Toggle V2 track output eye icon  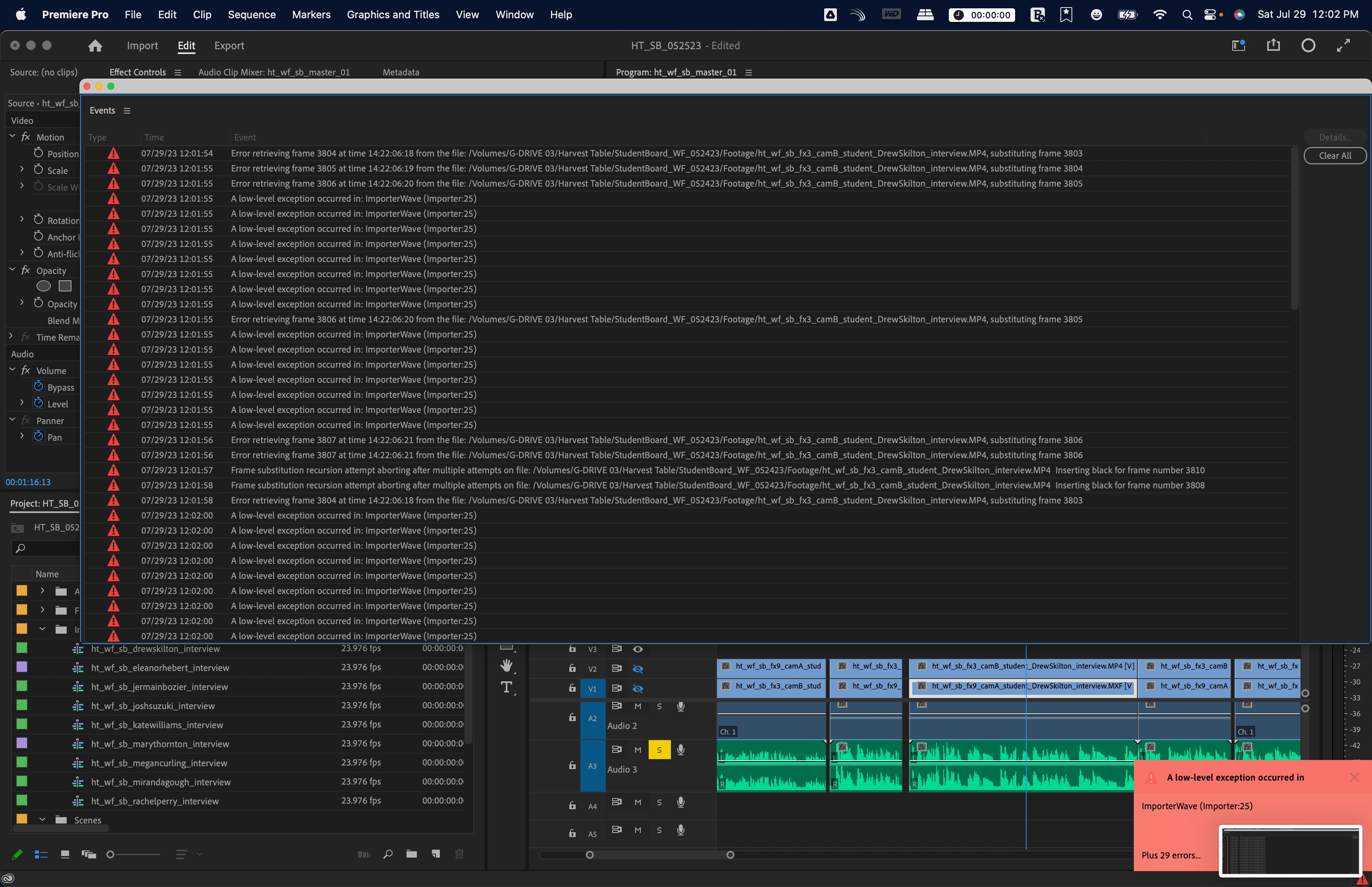637,669
